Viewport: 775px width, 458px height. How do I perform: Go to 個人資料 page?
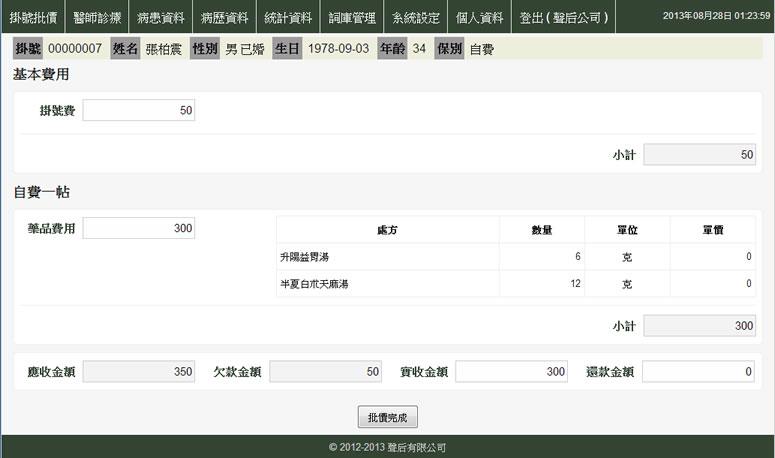(x=480, y=17)
